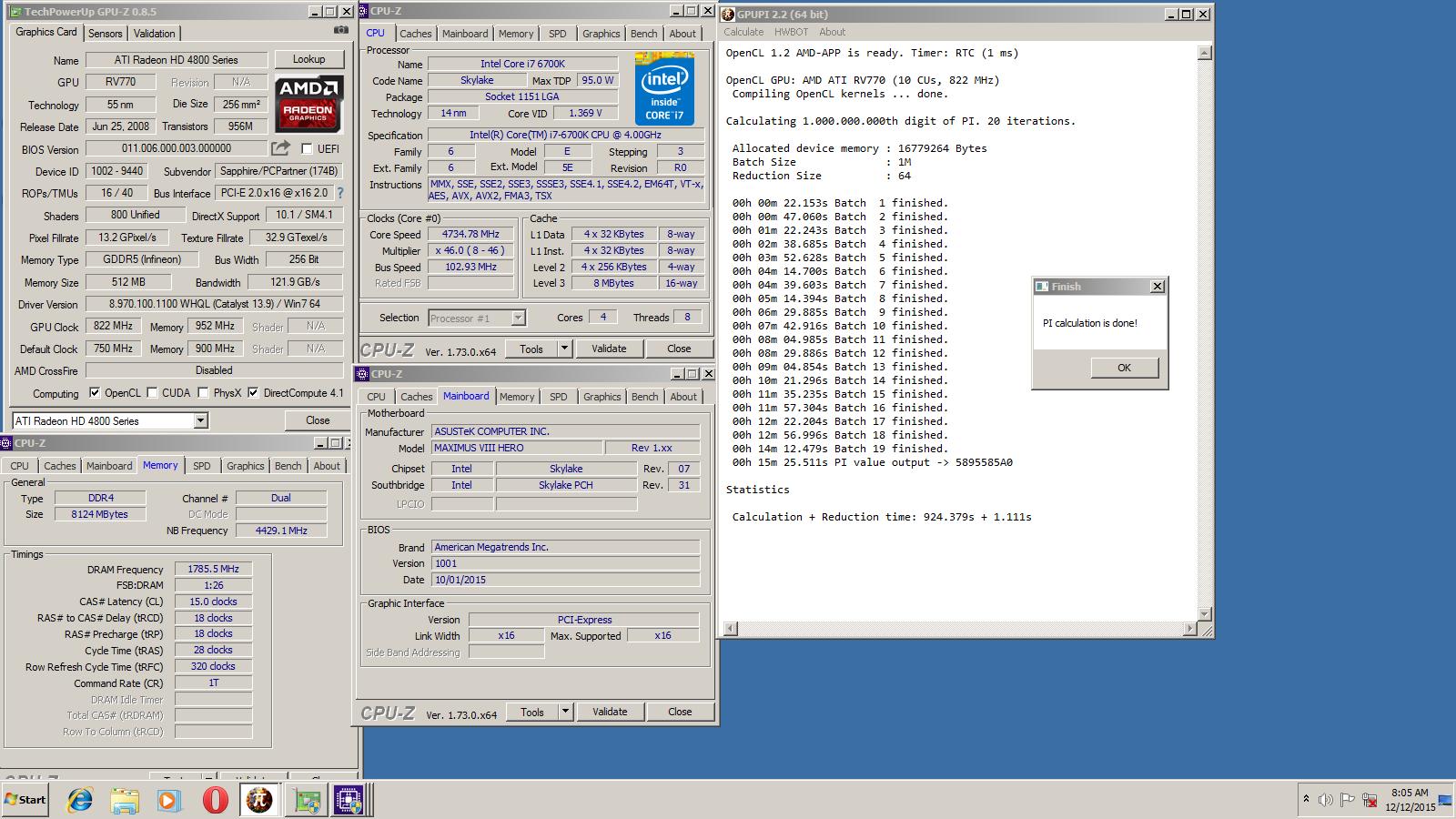Screen dimensions: 1456x819
Task: Click the Bus Interface question mark
Action: (x=340, y=193)
